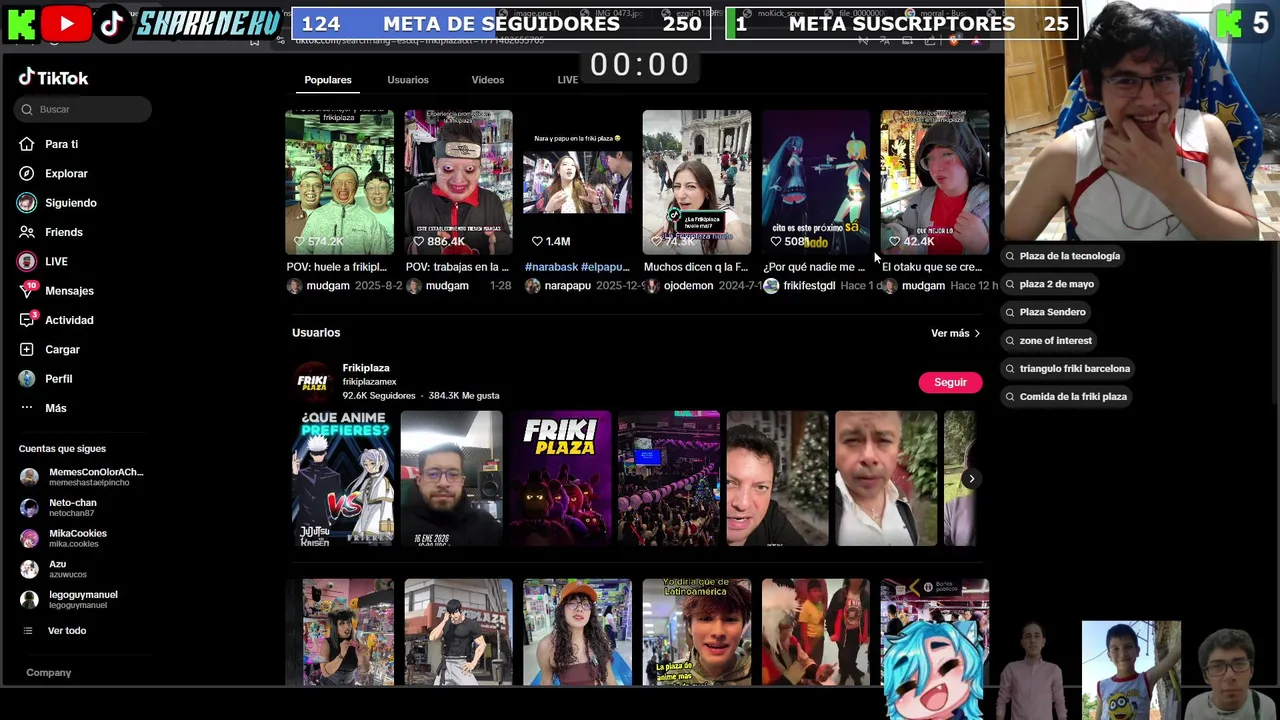Image resolution: width=1280 pixels, height=720 pixels.
Task: Click Ver más next to Usuarios
Action: 955,333
